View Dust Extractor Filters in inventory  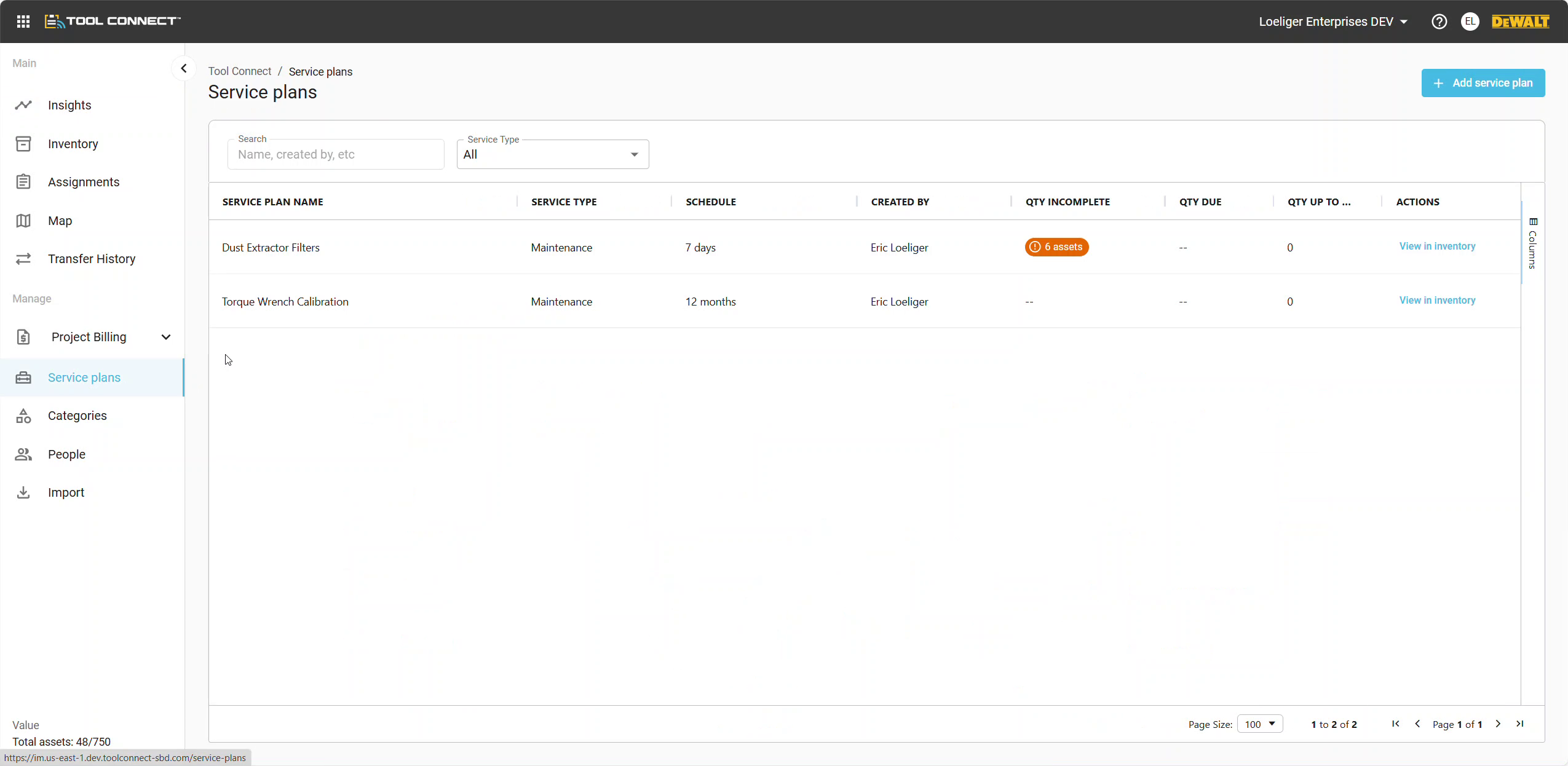click(x=1437, y=247)
